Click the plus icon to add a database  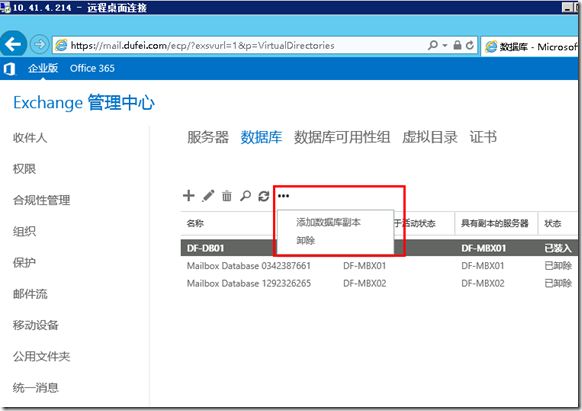pyautogui.click(x=189, y=195)
